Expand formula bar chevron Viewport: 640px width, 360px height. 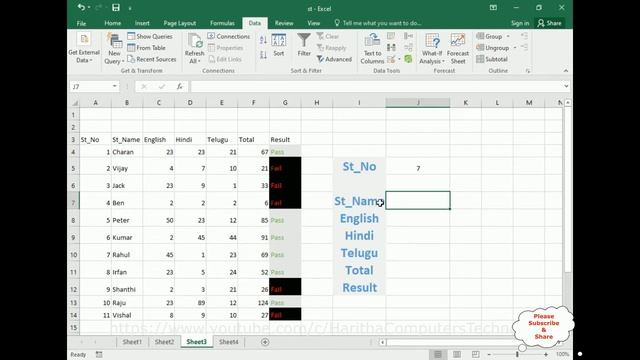click(x=566, y=86)
